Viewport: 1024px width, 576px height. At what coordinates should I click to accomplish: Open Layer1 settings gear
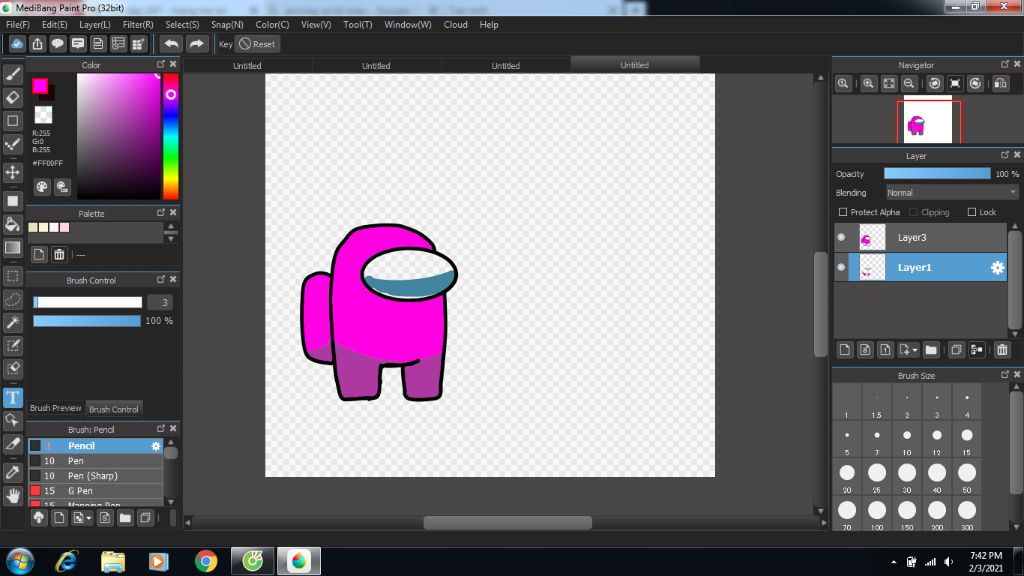click(997, 268)
